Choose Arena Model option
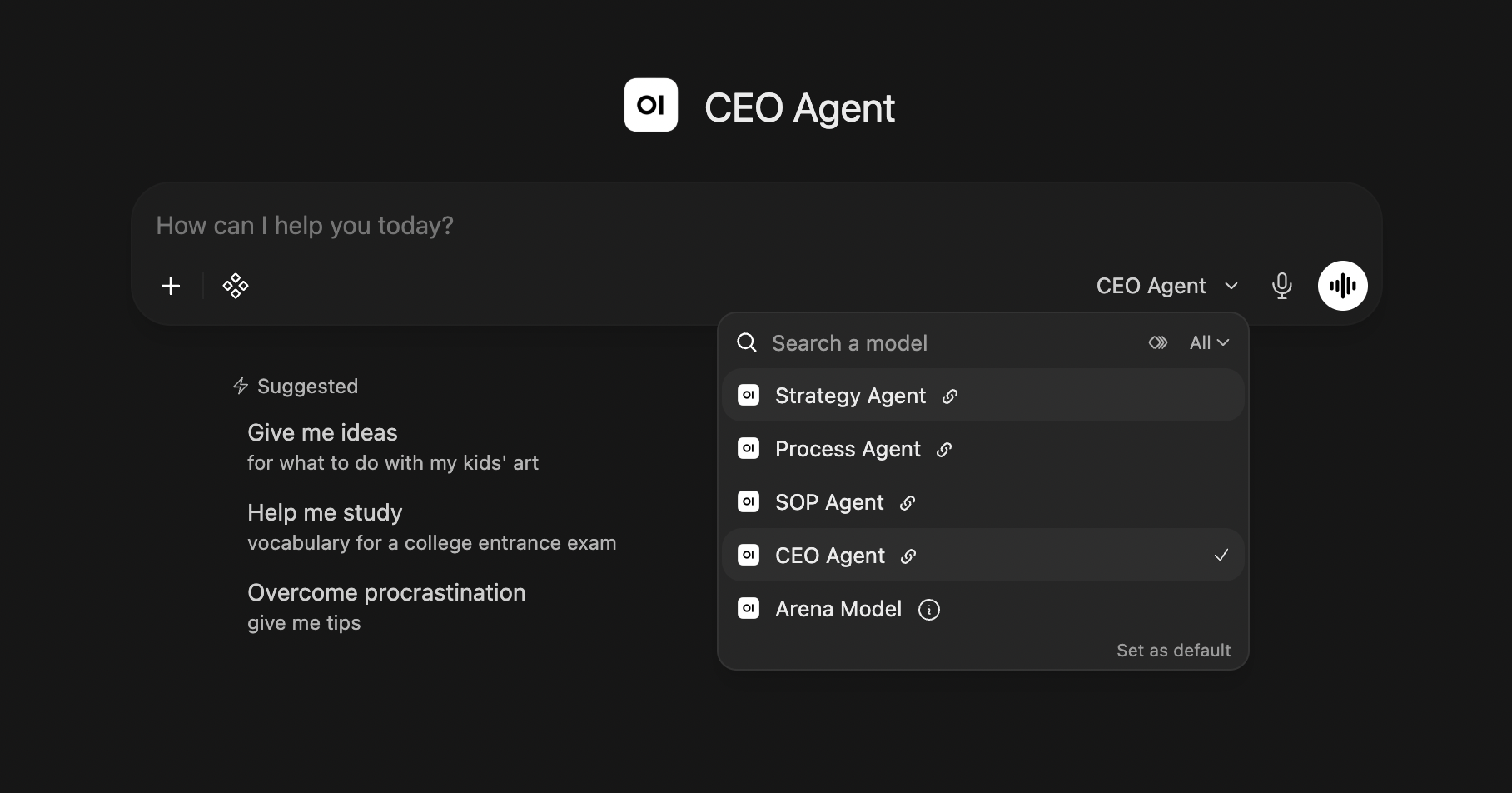 [982, 608]
